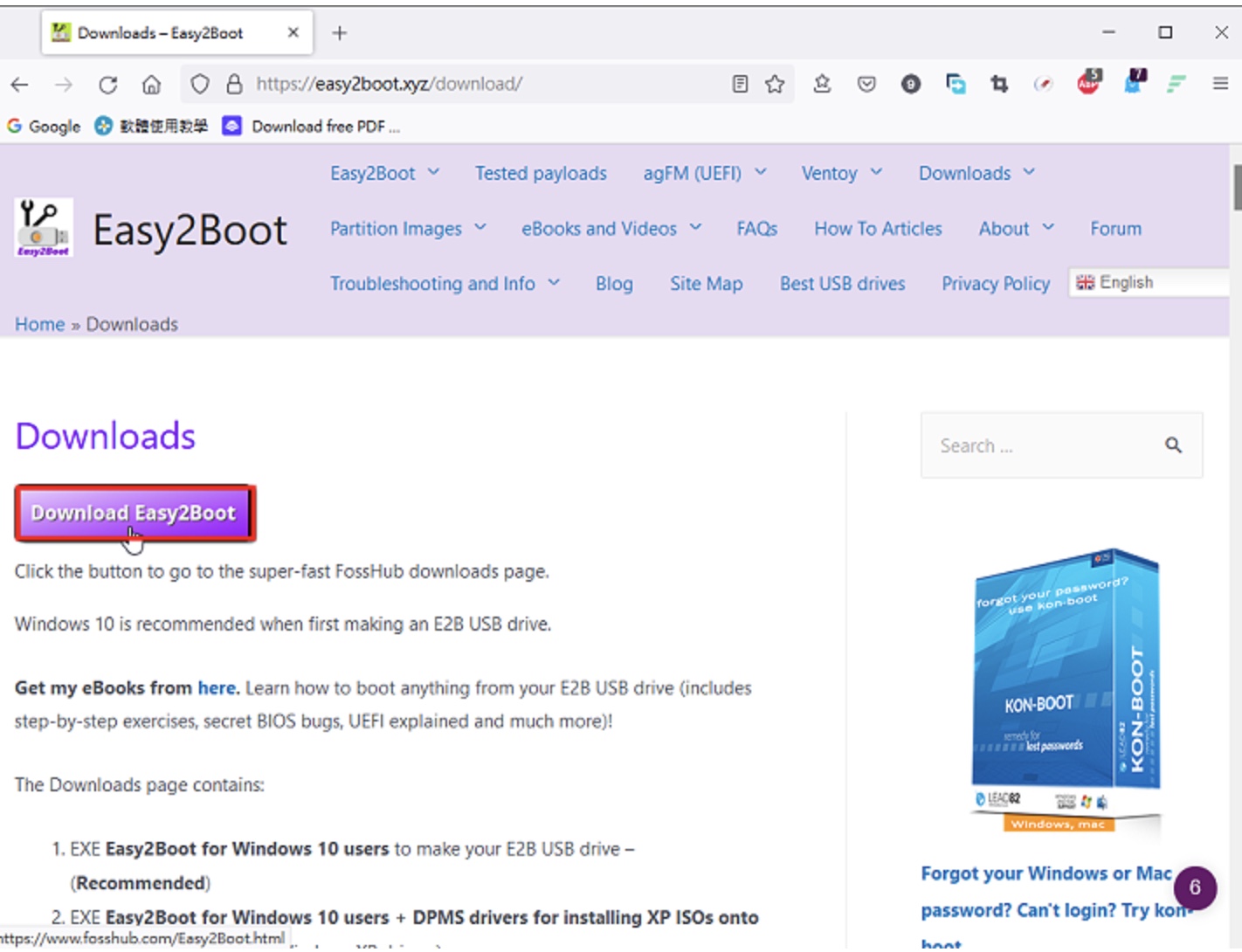Expand the About menu
Viewport: 1242px width, 952px height.
pyautogui.click(x=1016, y=229)
